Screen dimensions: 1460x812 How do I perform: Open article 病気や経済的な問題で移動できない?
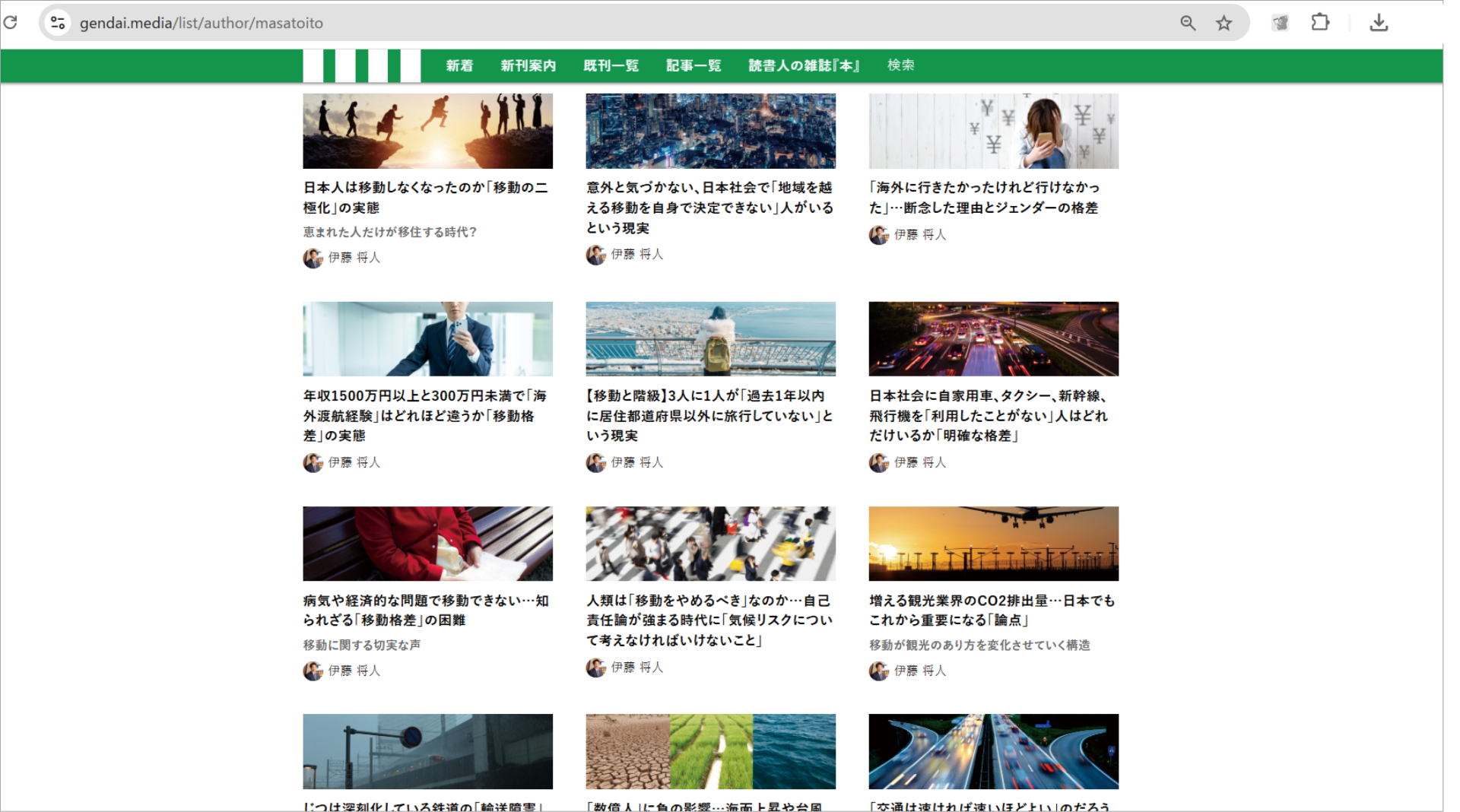click(x=426, y=610)
